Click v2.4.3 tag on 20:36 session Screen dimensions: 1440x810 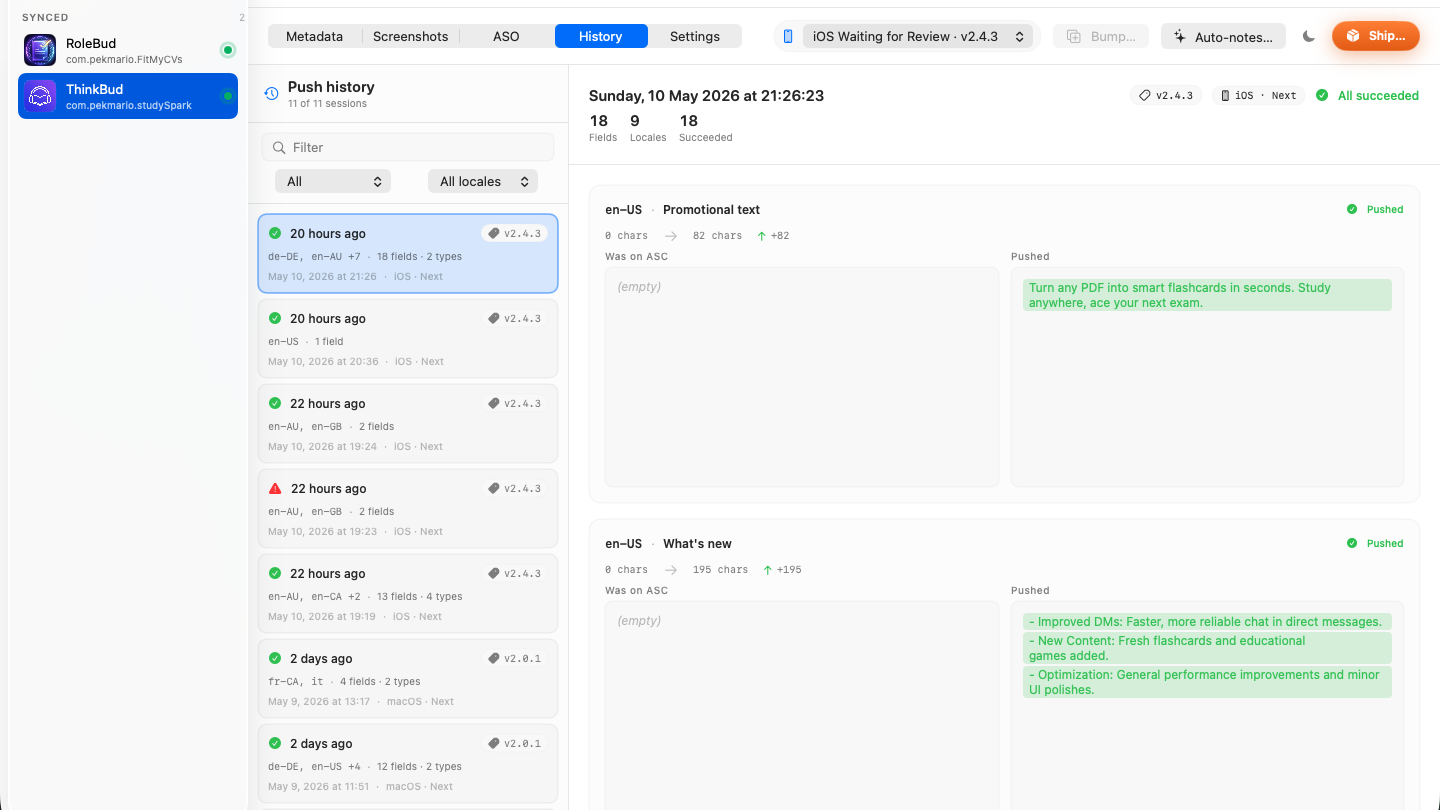(x=514, y=318)
